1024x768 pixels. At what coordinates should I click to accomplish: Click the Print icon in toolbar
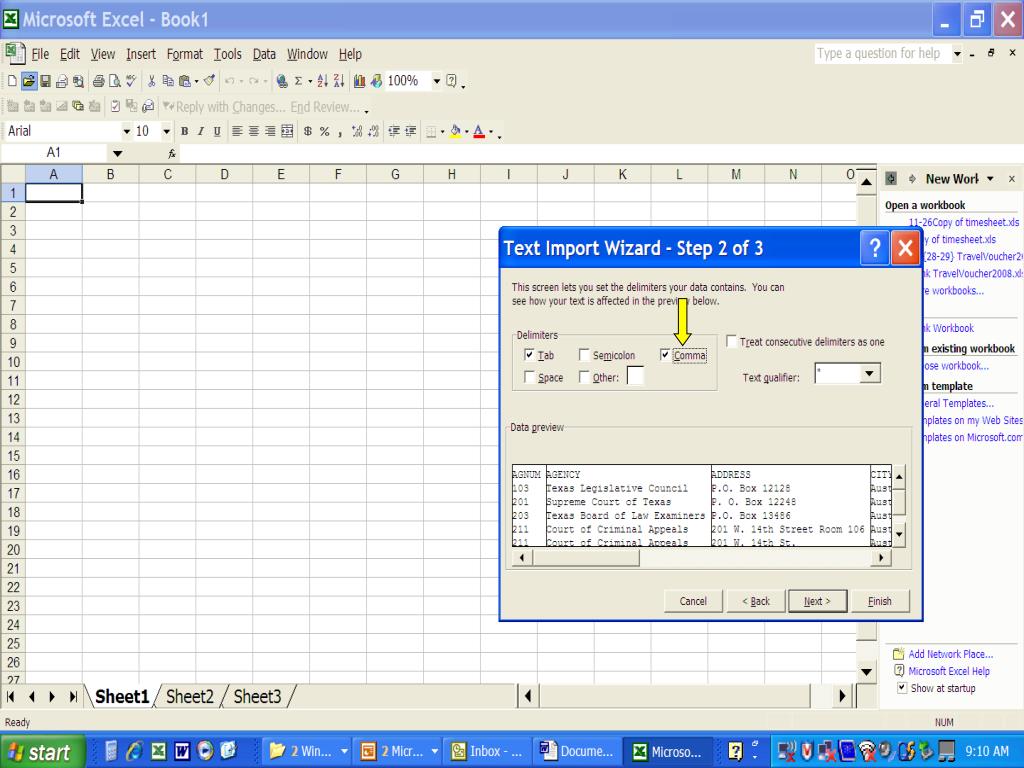click(x=99, y=81)
